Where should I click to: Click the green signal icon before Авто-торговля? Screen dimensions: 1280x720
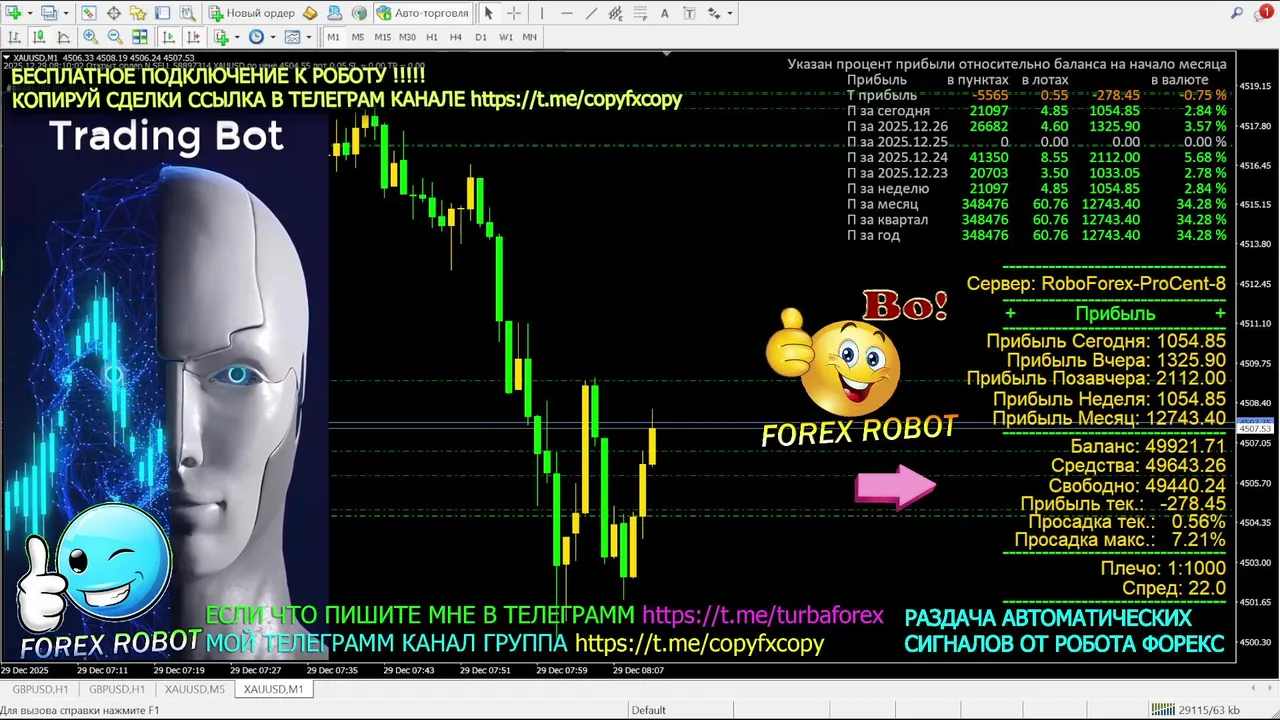click(359, 13)
